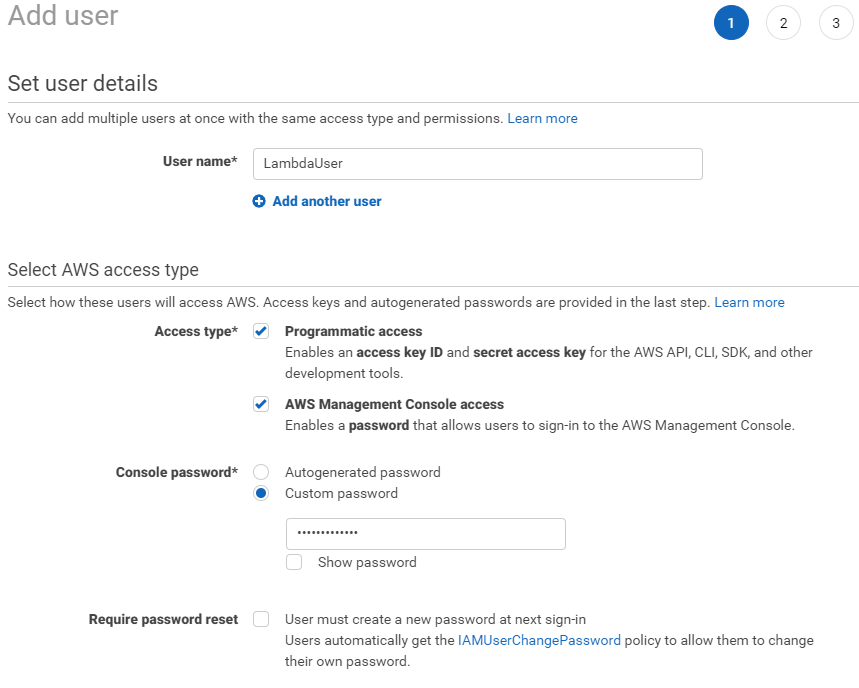
Task: Uncheck AWS Management Console access checkbox
Action: tap(261, 404)
